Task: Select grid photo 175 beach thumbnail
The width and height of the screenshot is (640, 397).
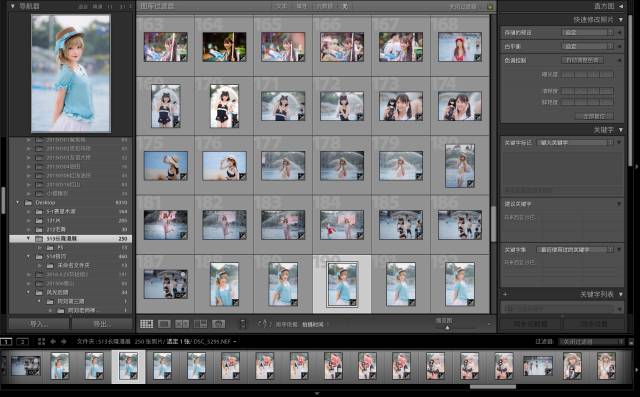Action: point(166,166)
